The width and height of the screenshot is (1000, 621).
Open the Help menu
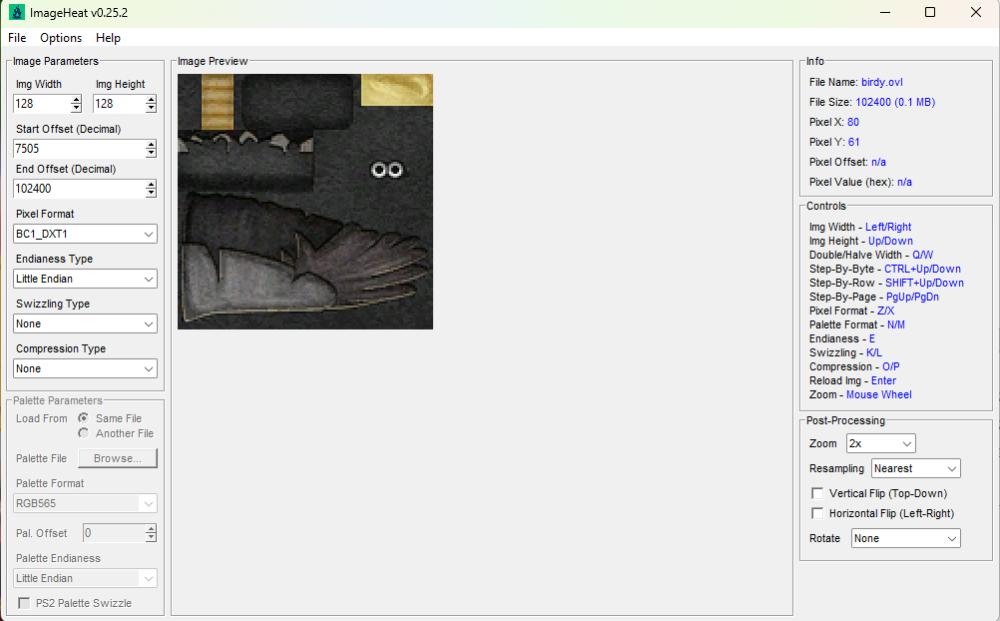click(108, 38)
